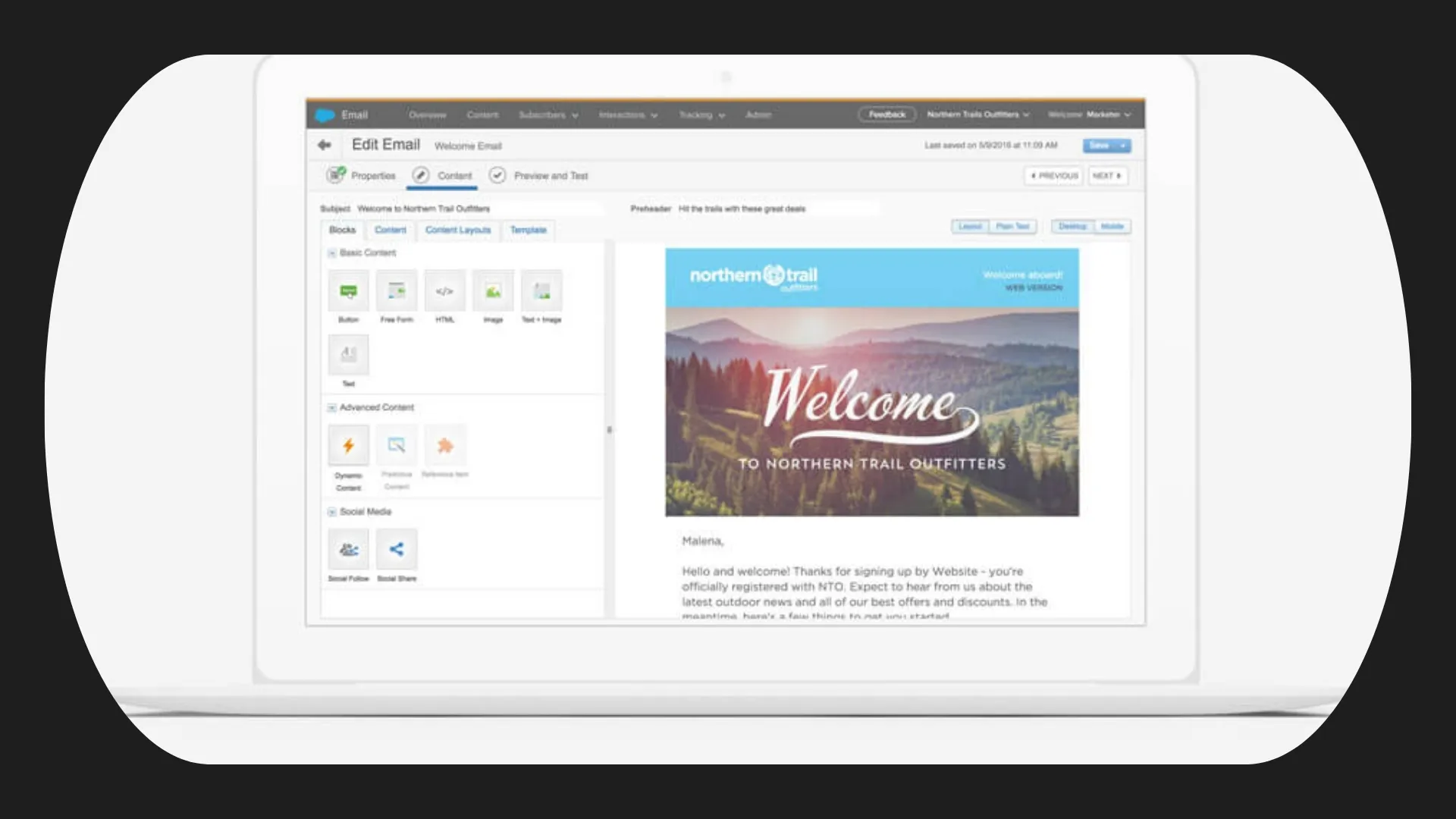
Task: Select the Free Form content block
Action: tap(397, 291)
